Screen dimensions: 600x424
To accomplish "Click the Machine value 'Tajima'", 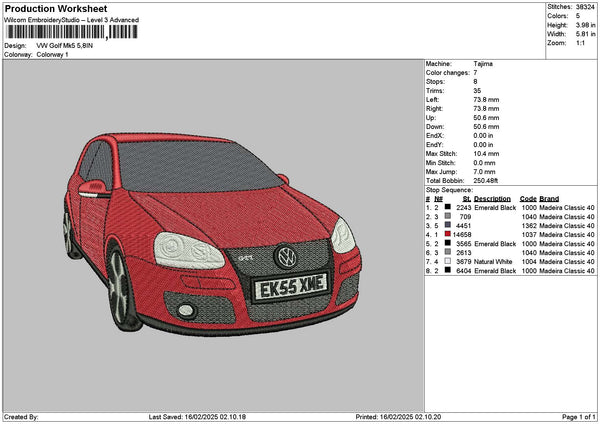I will tap(483, 64).
